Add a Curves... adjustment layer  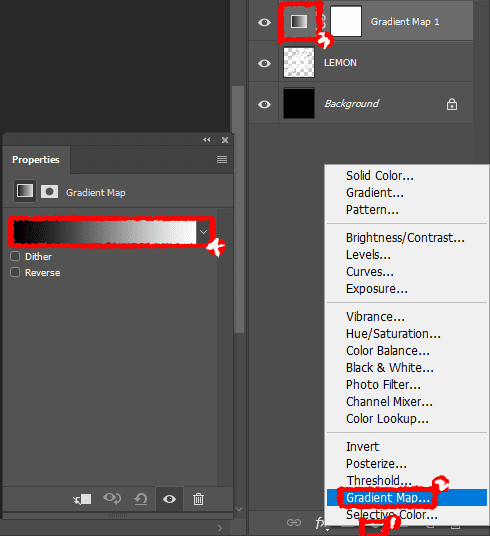tap(370, 272)
